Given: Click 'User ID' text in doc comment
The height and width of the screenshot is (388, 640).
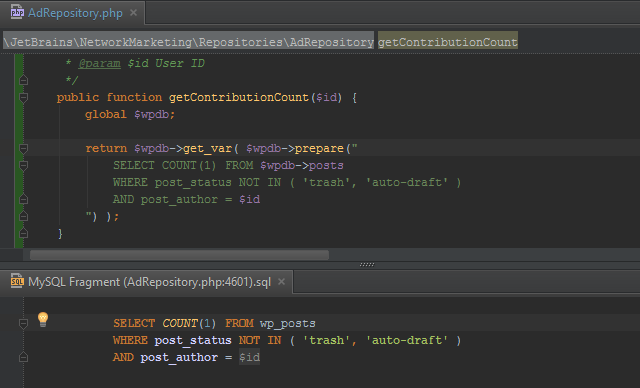Looking at the screenshot, I should [x=180, y=63].
